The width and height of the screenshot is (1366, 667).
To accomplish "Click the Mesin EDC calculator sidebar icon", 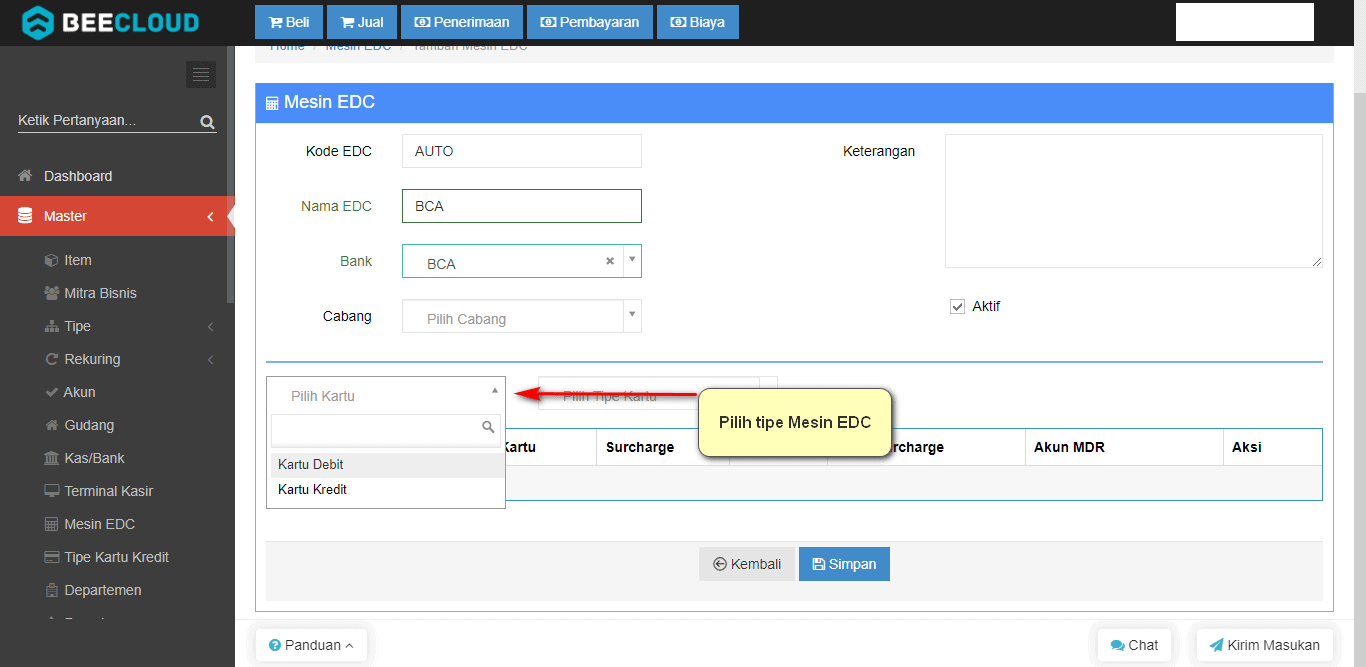I will point(52,524).
